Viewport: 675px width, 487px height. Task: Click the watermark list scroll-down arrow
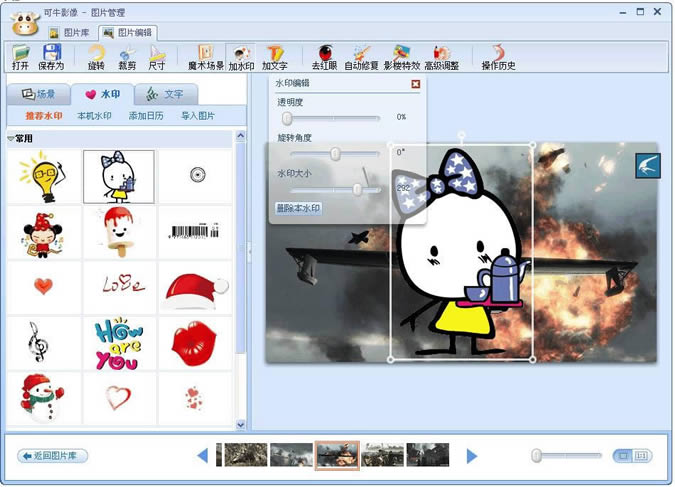[x=241, y=425]
